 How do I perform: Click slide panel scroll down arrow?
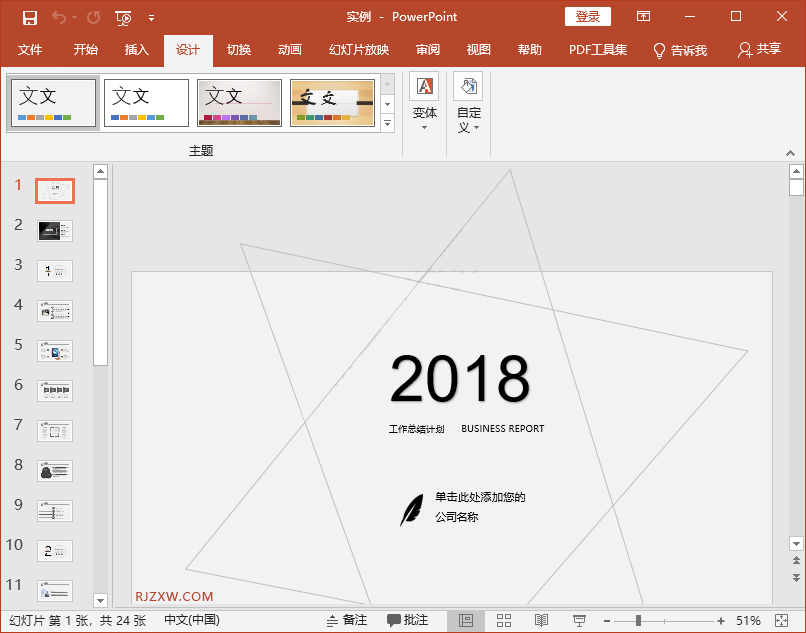point(100,600)
